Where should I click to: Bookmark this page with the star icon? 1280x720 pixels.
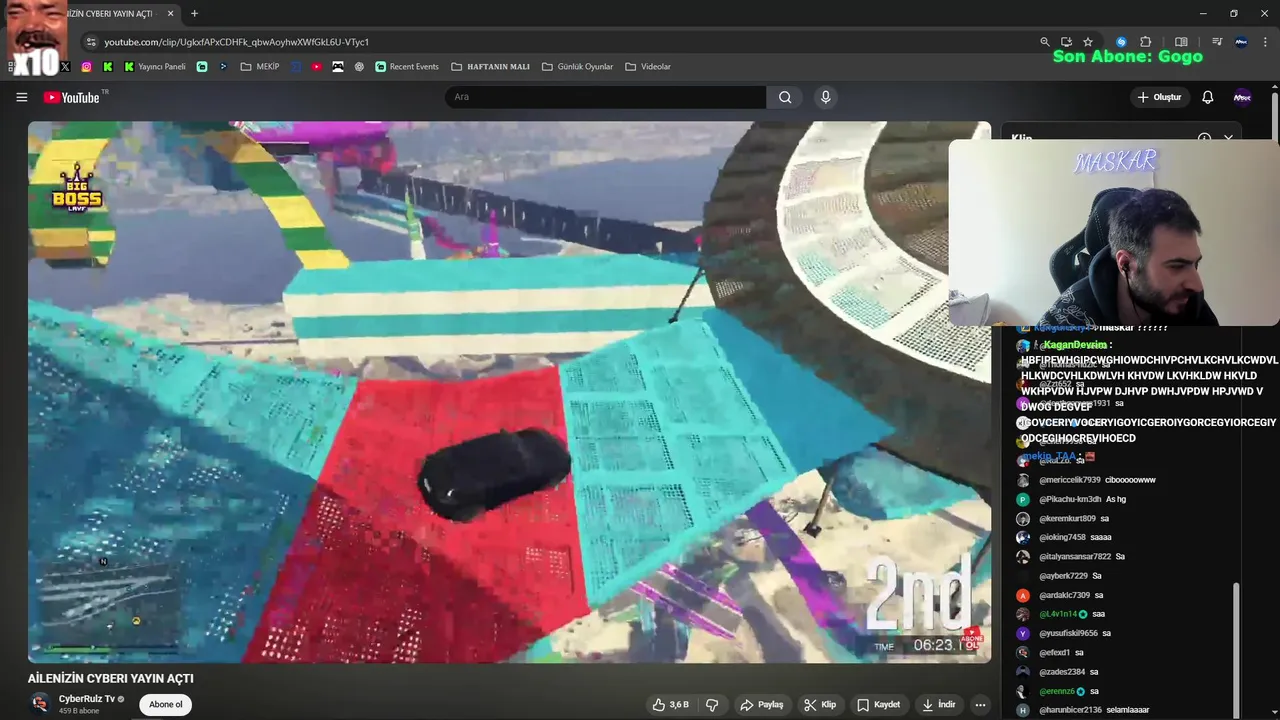click(x=1088, y=42)
